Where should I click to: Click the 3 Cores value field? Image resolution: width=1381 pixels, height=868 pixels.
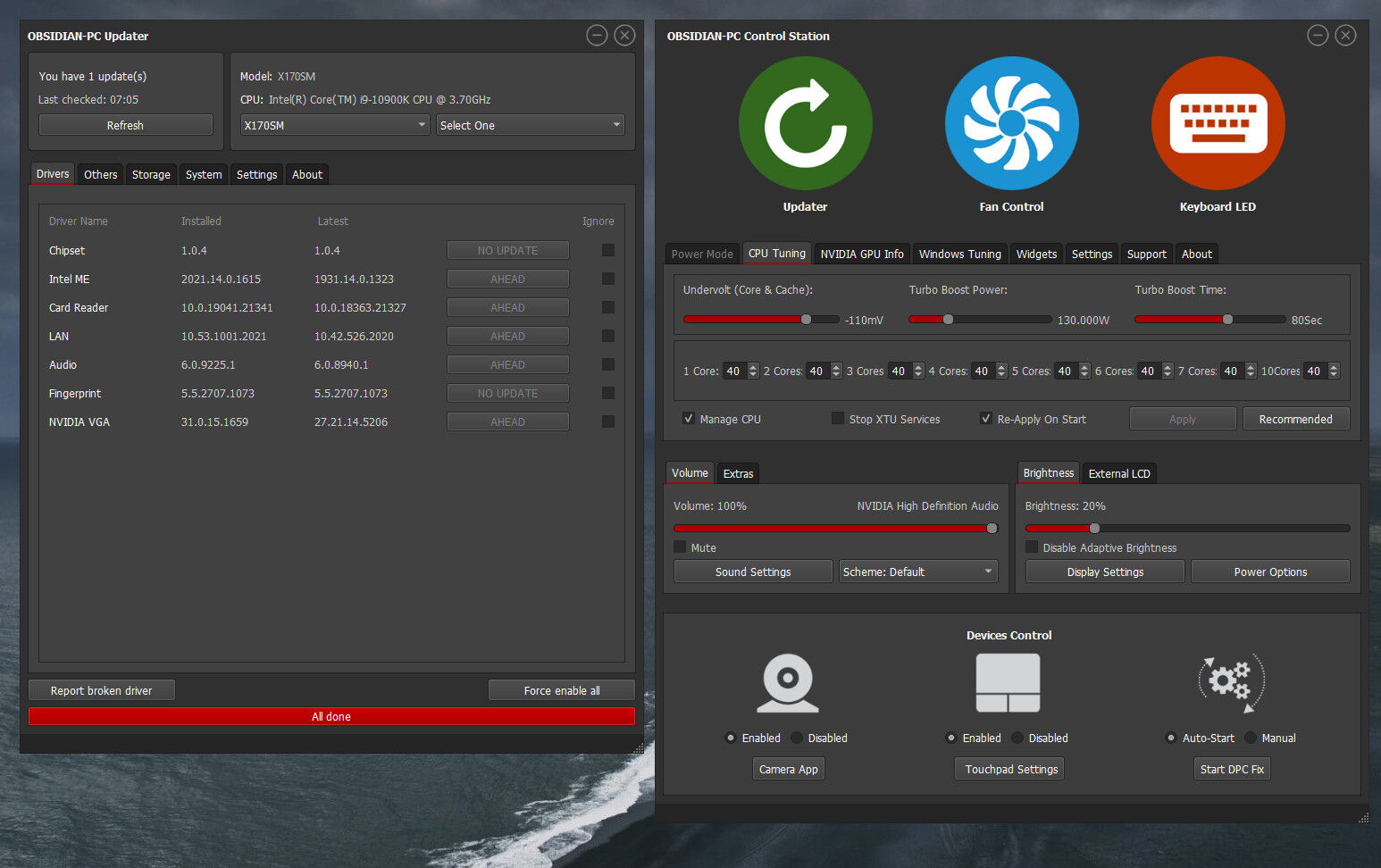click(x=899, y=371)
